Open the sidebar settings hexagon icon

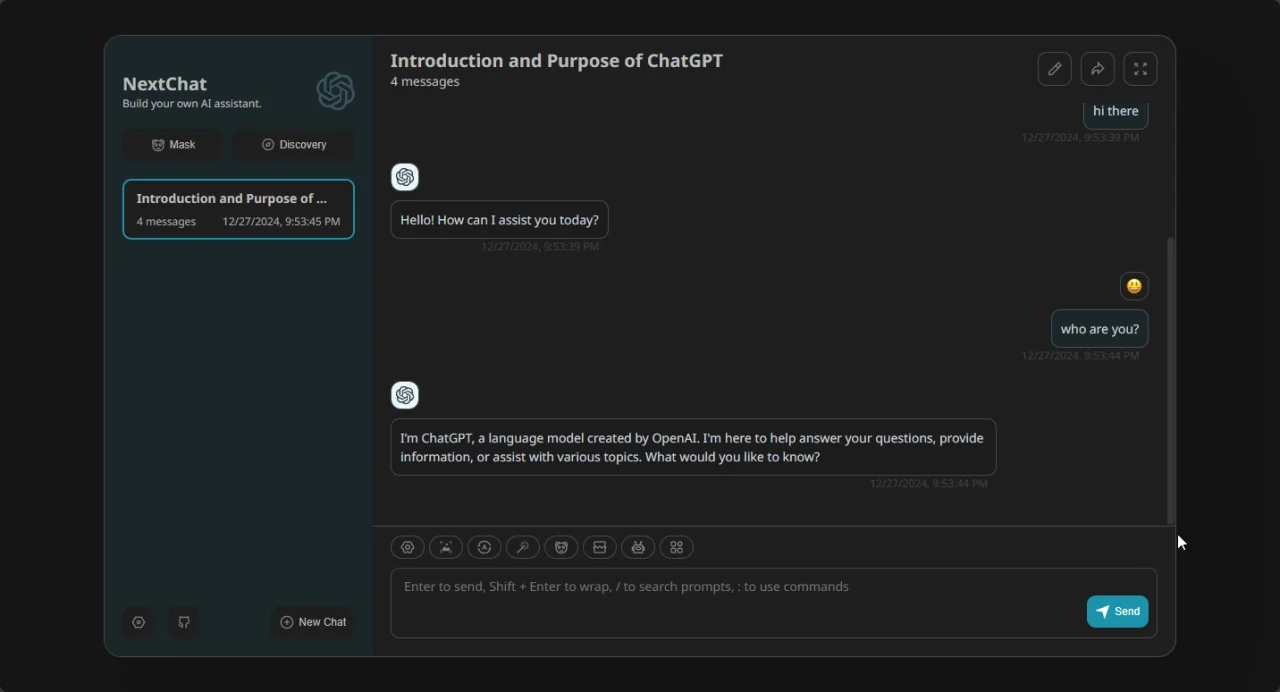point(139,622)
